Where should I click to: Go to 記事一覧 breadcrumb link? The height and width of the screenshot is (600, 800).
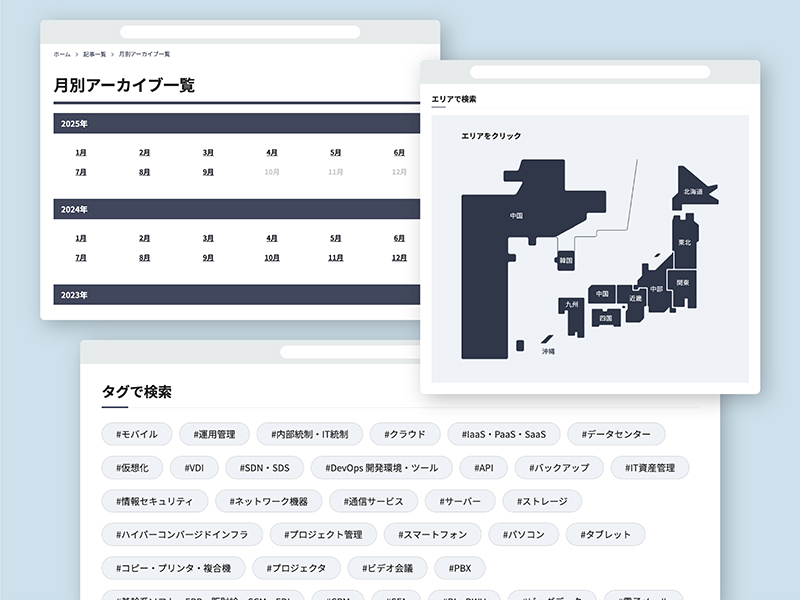(x=95, y=54)
